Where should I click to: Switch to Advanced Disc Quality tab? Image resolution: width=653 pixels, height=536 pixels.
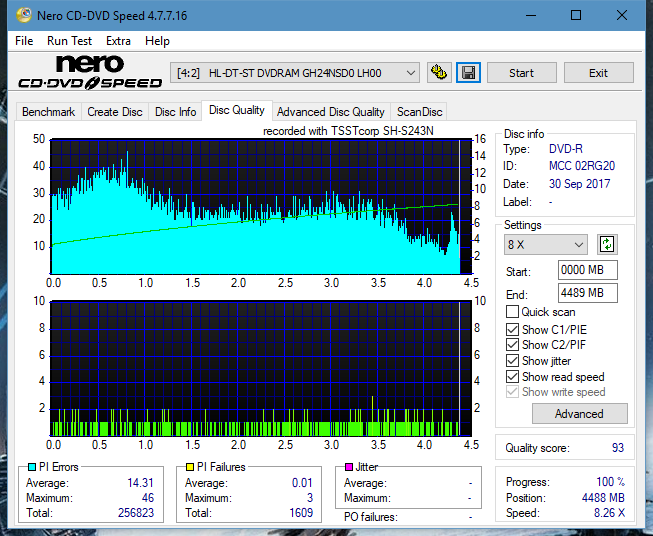pos(331,112)
